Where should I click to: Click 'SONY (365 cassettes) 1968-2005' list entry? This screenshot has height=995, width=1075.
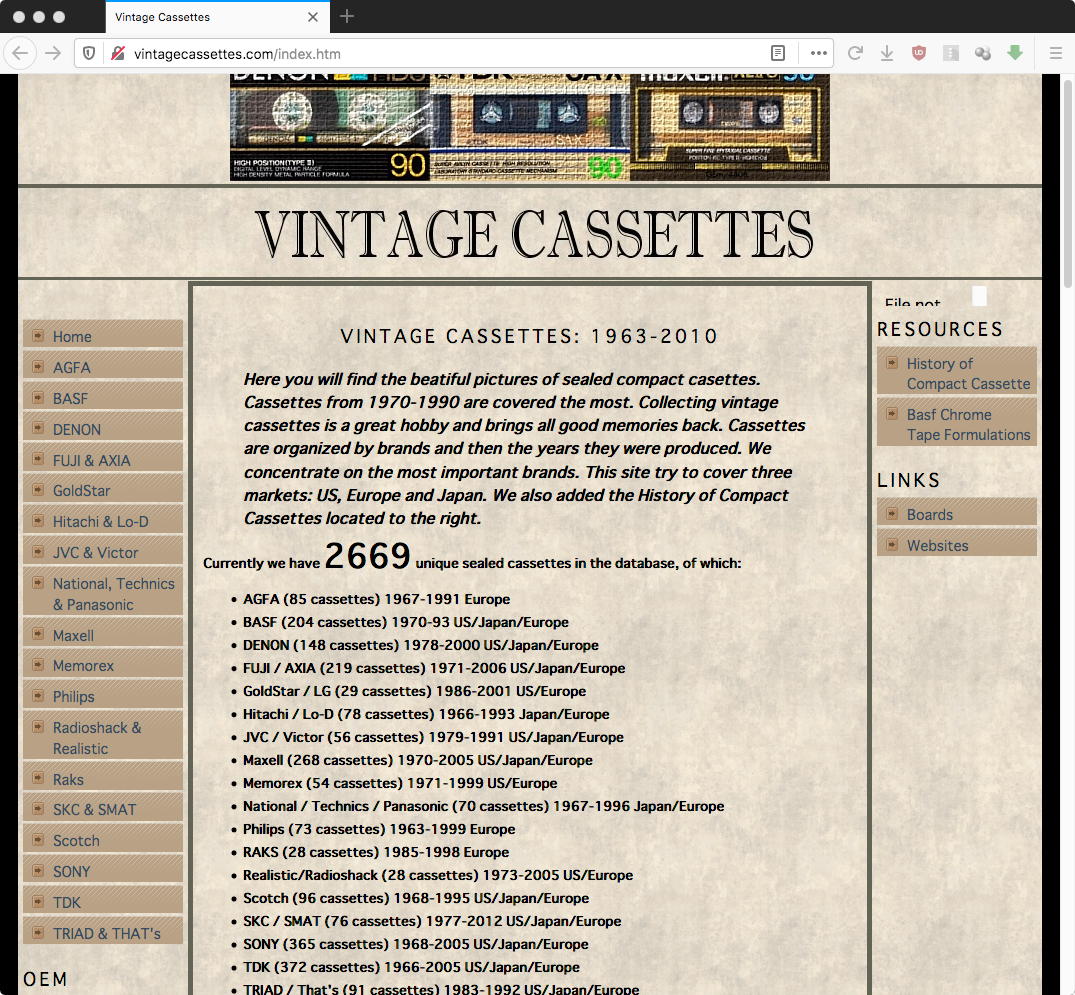point(415,944)
